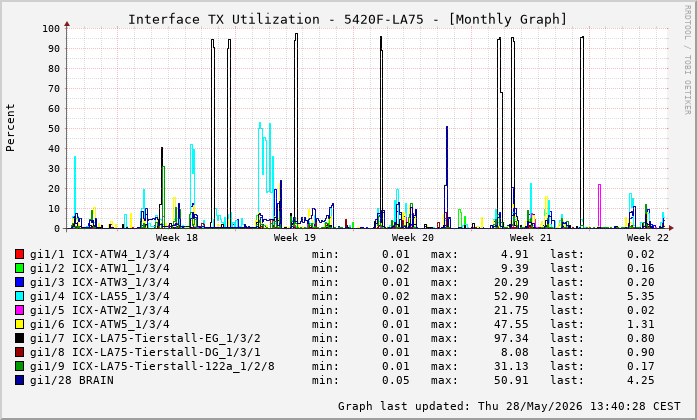The image size is (697, 420).
Task: Click the 90 value on the y-axis
Action: (54, 48)
